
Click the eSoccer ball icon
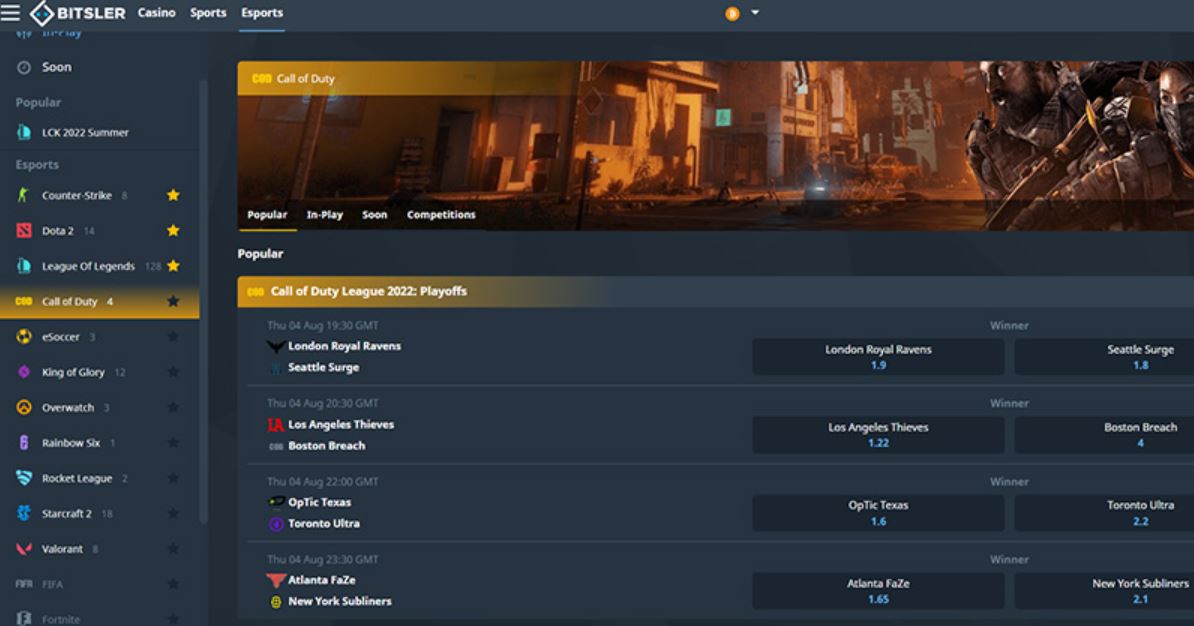(24, 337)
